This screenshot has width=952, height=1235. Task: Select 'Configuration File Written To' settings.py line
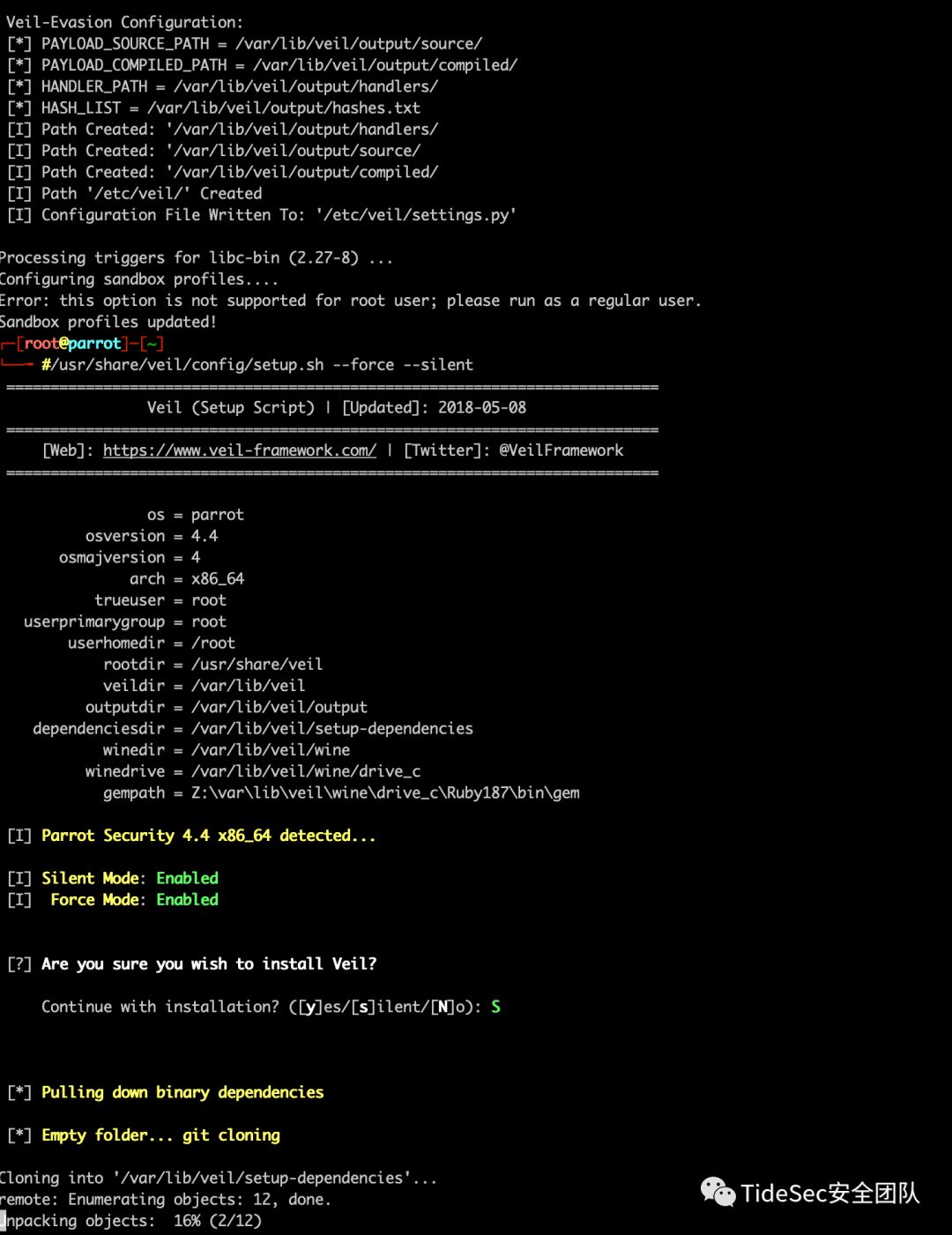pyautogui.click(x=261, y=215)
